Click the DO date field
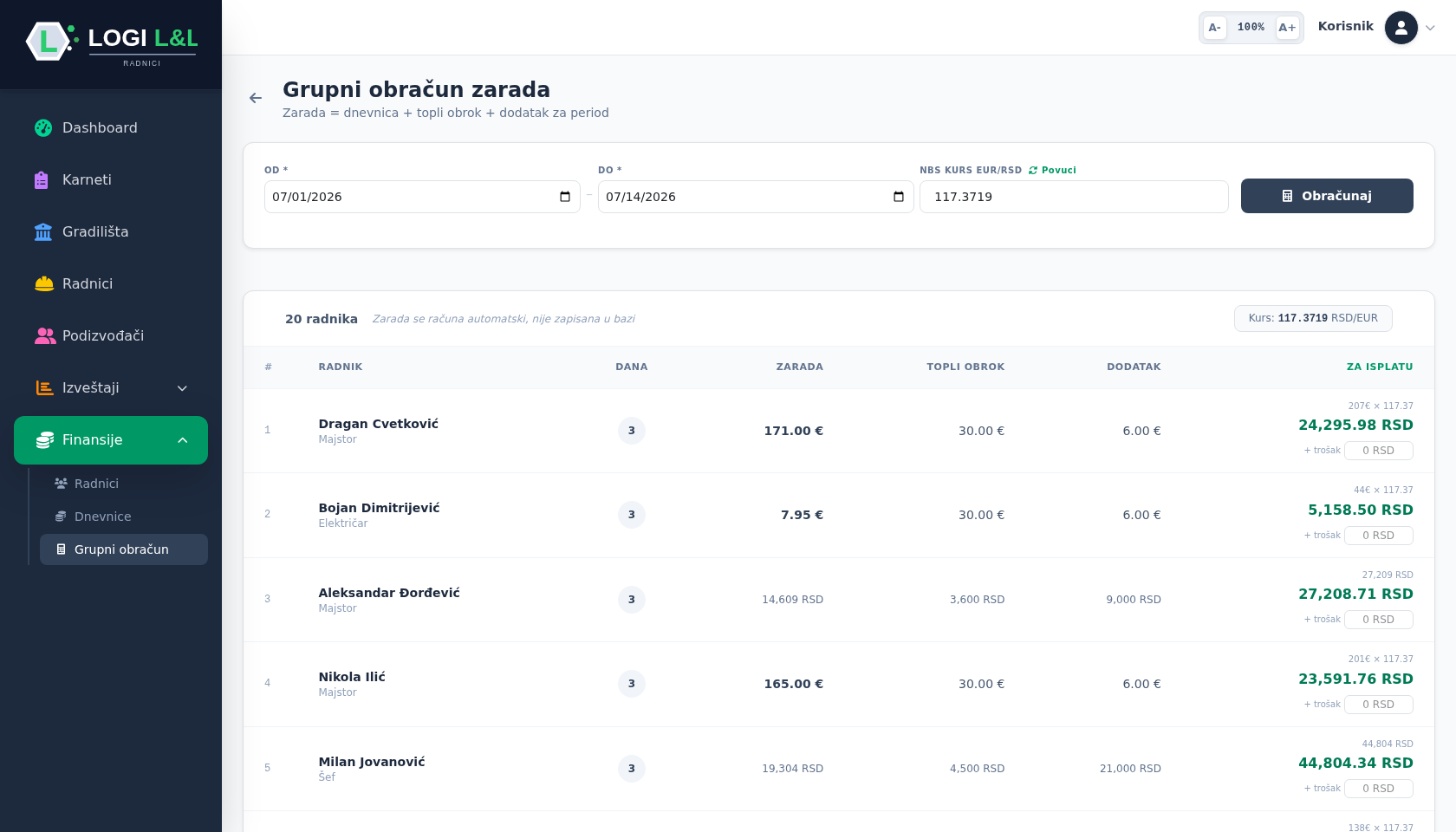Image resolution: width=1456 pixels, height=832 pixels. click(x=756, y=197)
